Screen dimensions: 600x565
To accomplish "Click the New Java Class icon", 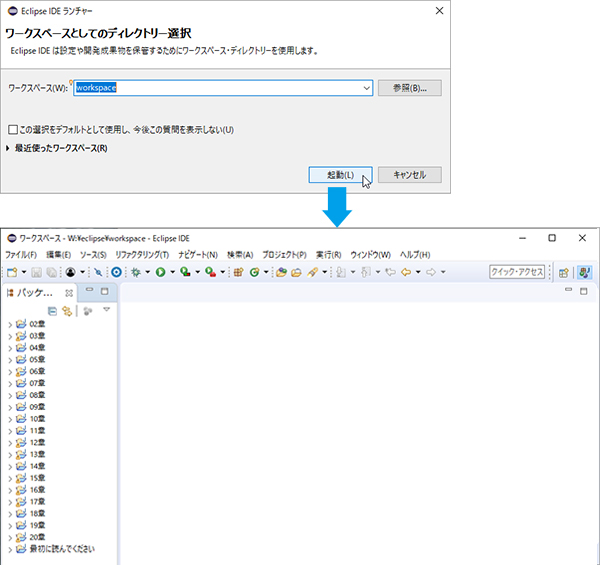I will (254, 272).
